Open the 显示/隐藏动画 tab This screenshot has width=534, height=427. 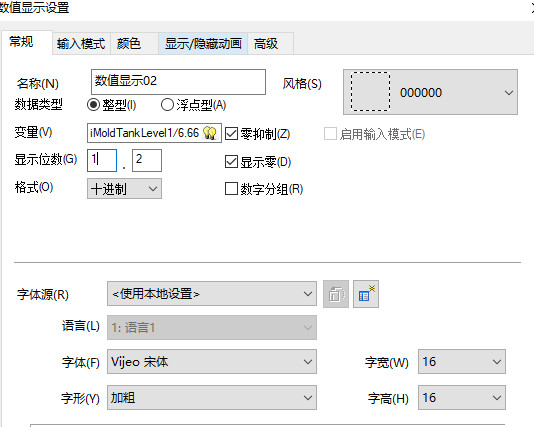tap(203, 44)
